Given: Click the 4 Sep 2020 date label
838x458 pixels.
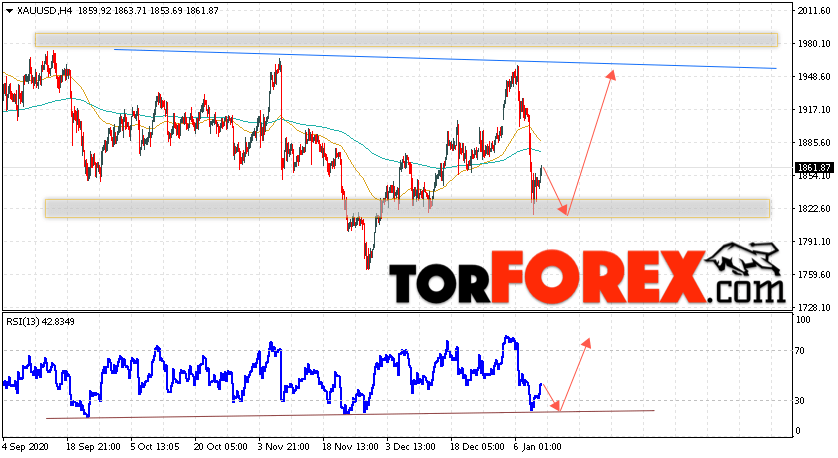Looking at the screenshot, I should (x=26, y=447).
